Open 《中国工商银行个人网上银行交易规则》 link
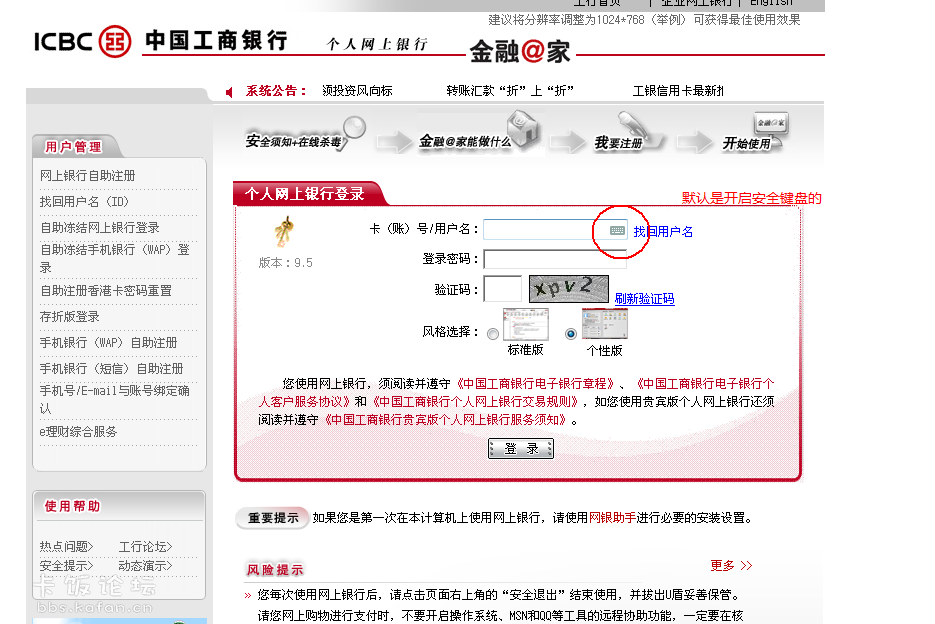Image resolution: width=935 pixels, height=624 pixels. (475, 401)
